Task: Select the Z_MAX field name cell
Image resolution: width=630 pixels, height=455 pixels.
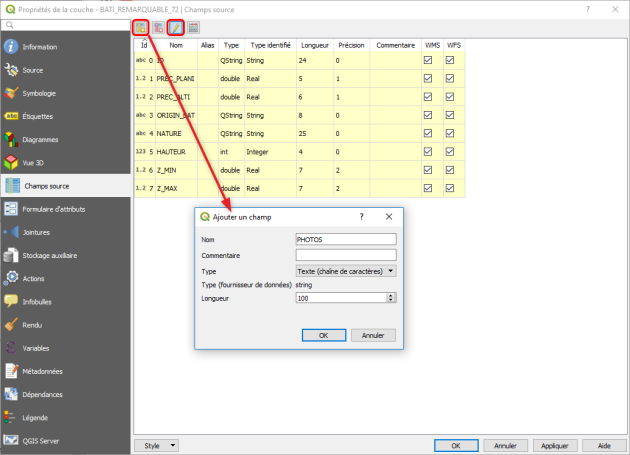Action: click(176, 189)
